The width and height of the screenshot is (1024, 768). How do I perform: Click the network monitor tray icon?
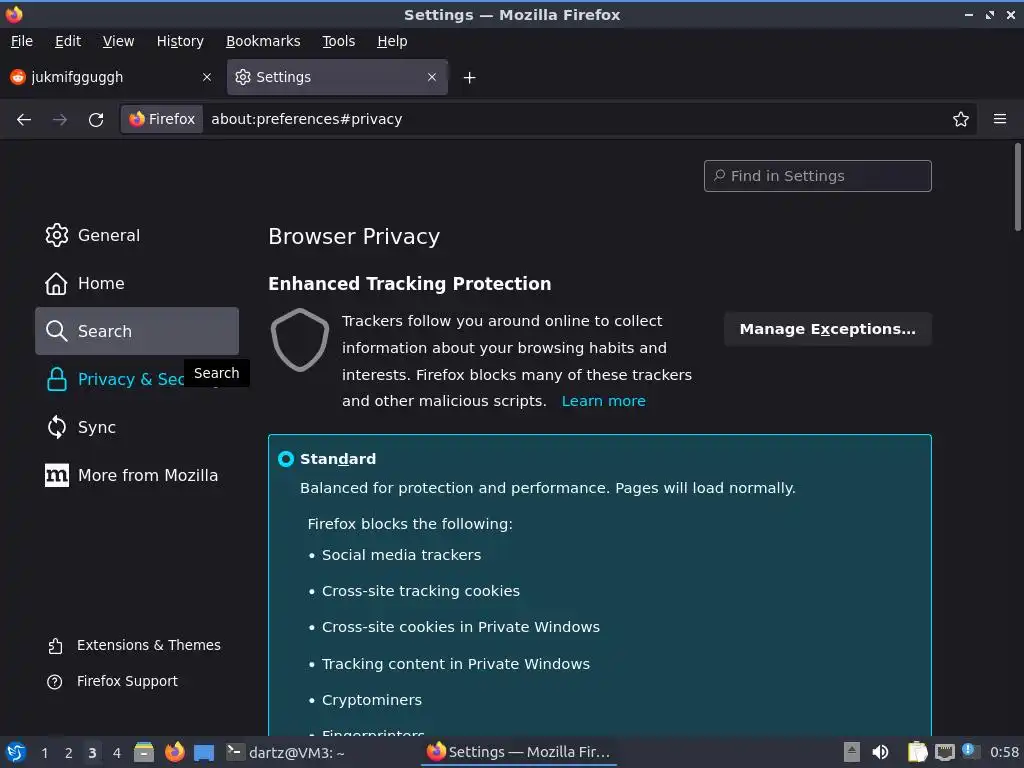[944, 752]
